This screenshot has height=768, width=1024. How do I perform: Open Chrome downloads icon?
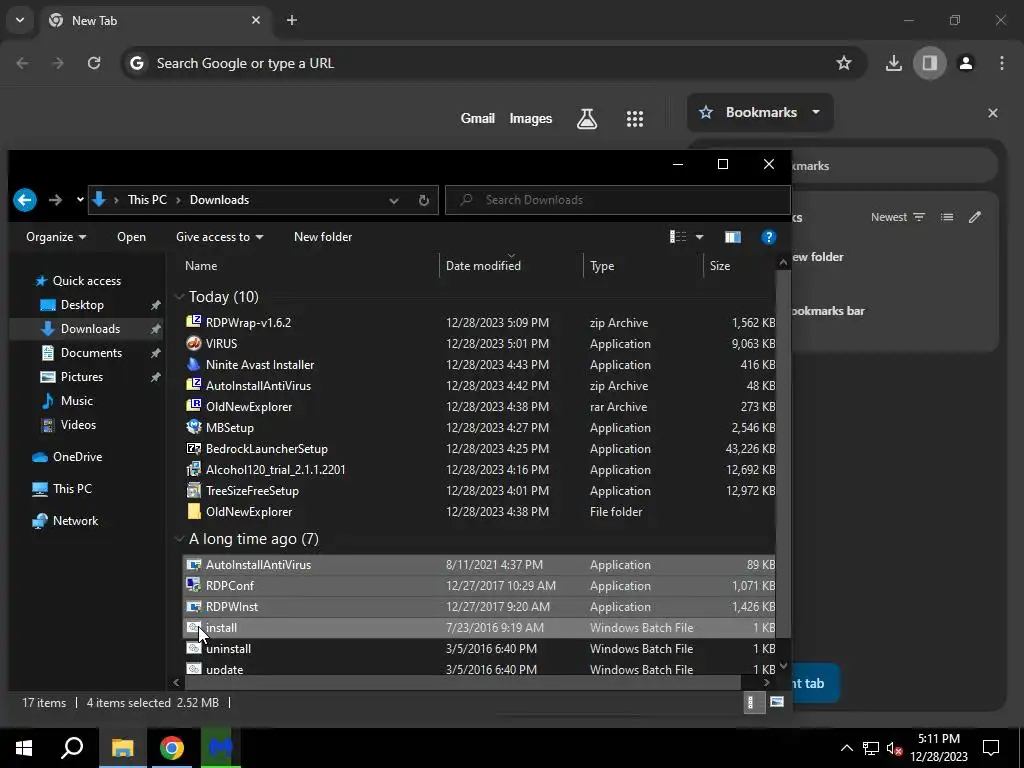893,63
